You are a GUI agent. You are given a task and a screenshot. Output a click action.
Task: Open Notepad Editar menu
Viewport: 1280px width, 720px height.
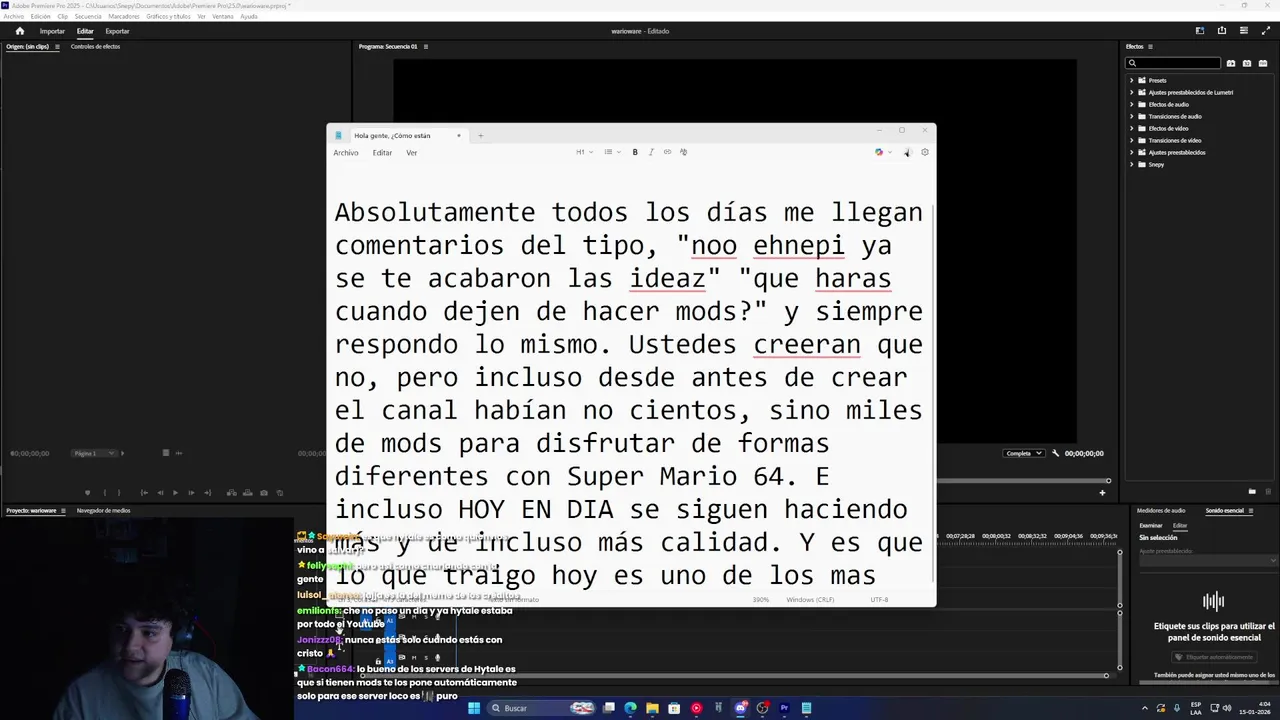[382, 153]
